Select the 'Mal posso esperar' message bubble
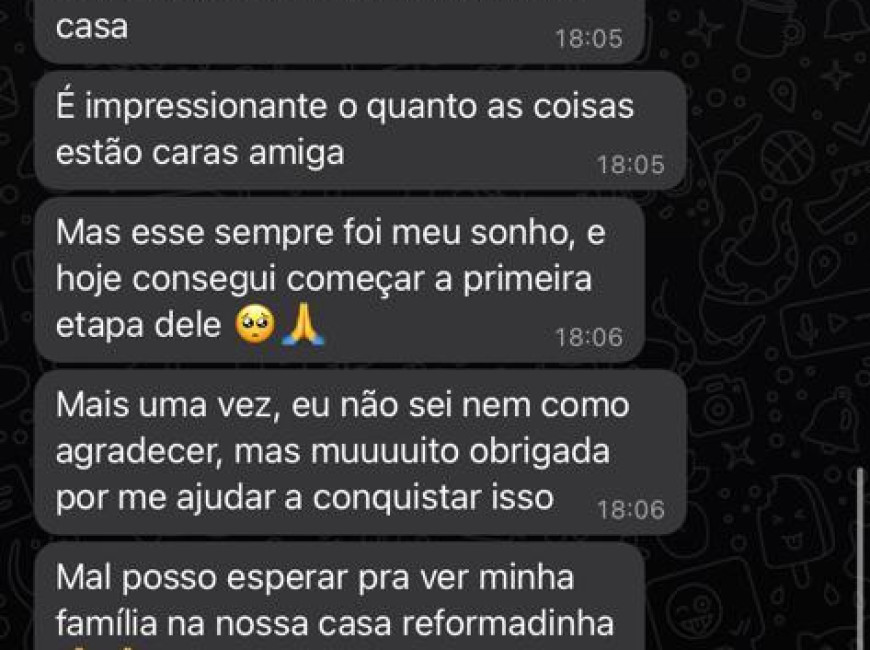 [x=340, y=597]
